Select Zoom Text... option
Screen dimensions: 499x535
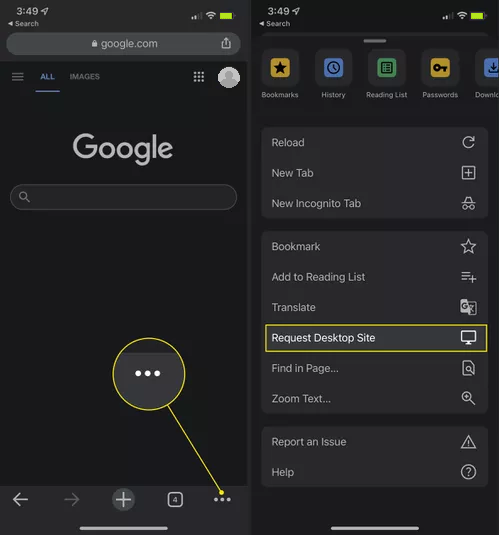375,399
